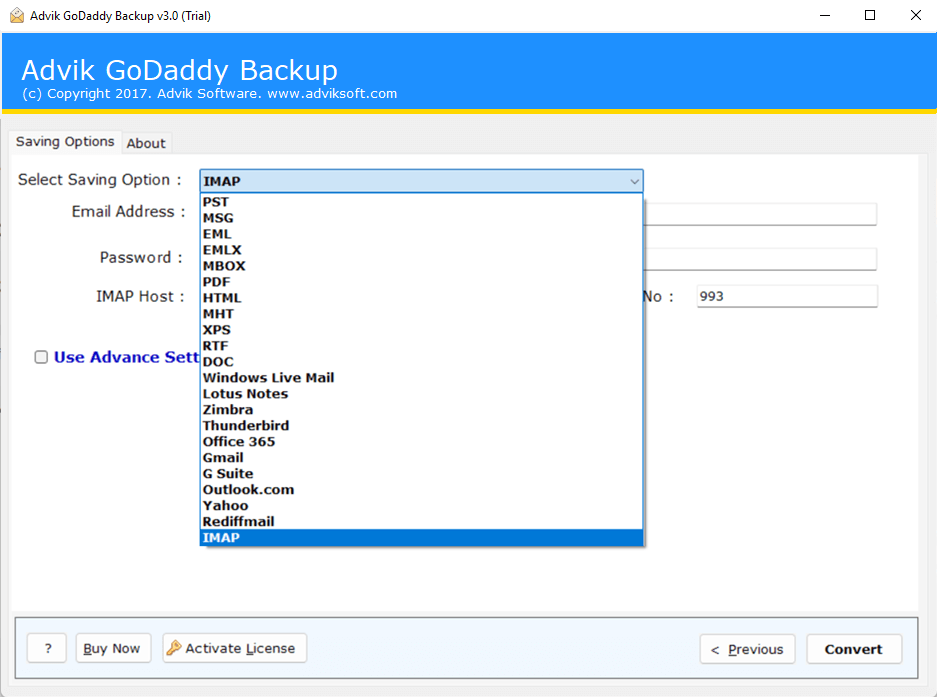
Task: Choose PST from saving options list
Action: point(421,202)
